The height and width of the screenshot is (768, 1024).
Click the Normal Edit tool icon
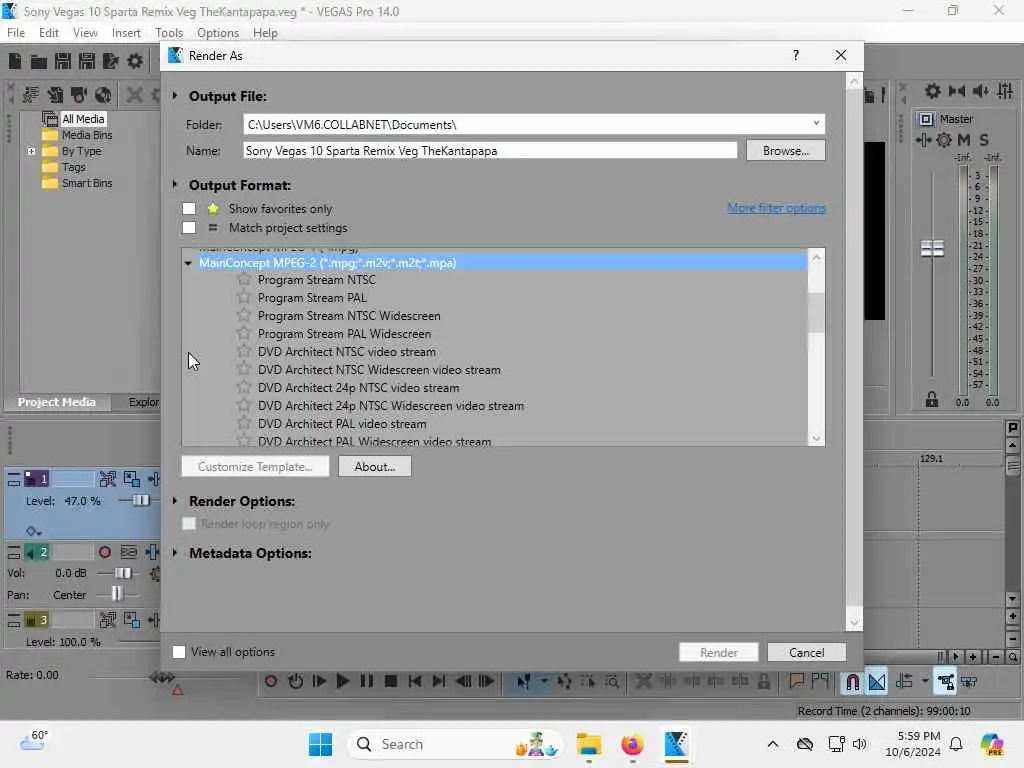(x=523, y=681)
